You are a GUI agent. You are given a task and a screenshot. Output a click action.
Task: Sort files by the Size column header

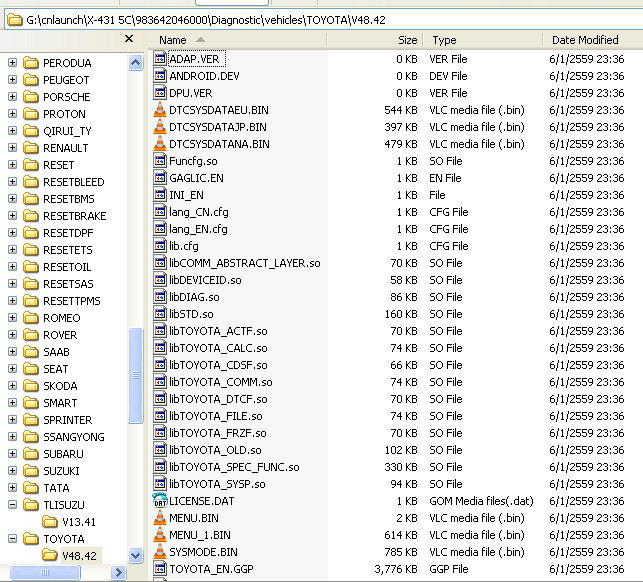[375, 40]
